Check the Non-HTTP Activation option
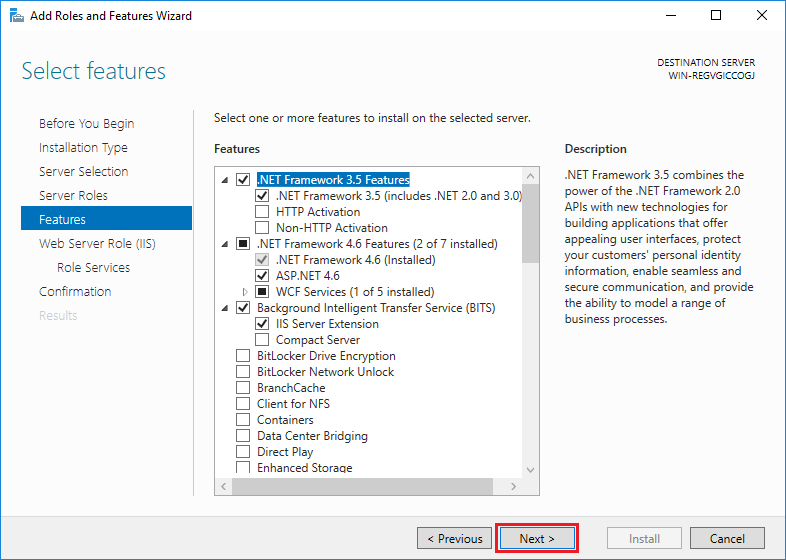This screenshot has width=786, height=560. pyautogui.click(x=262, y=228)
